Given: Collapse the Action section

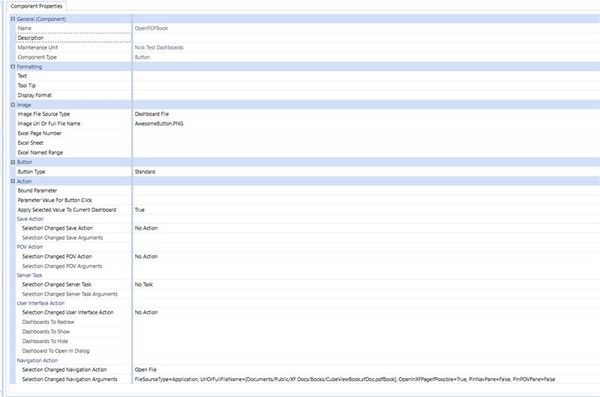Looking at the screenshot, I should click(x=13, y=181).
